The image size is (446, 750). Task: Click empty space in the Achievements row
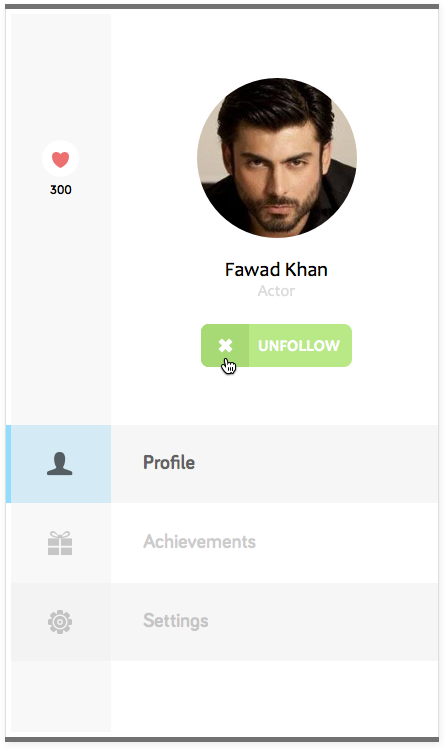coord(347,543)
